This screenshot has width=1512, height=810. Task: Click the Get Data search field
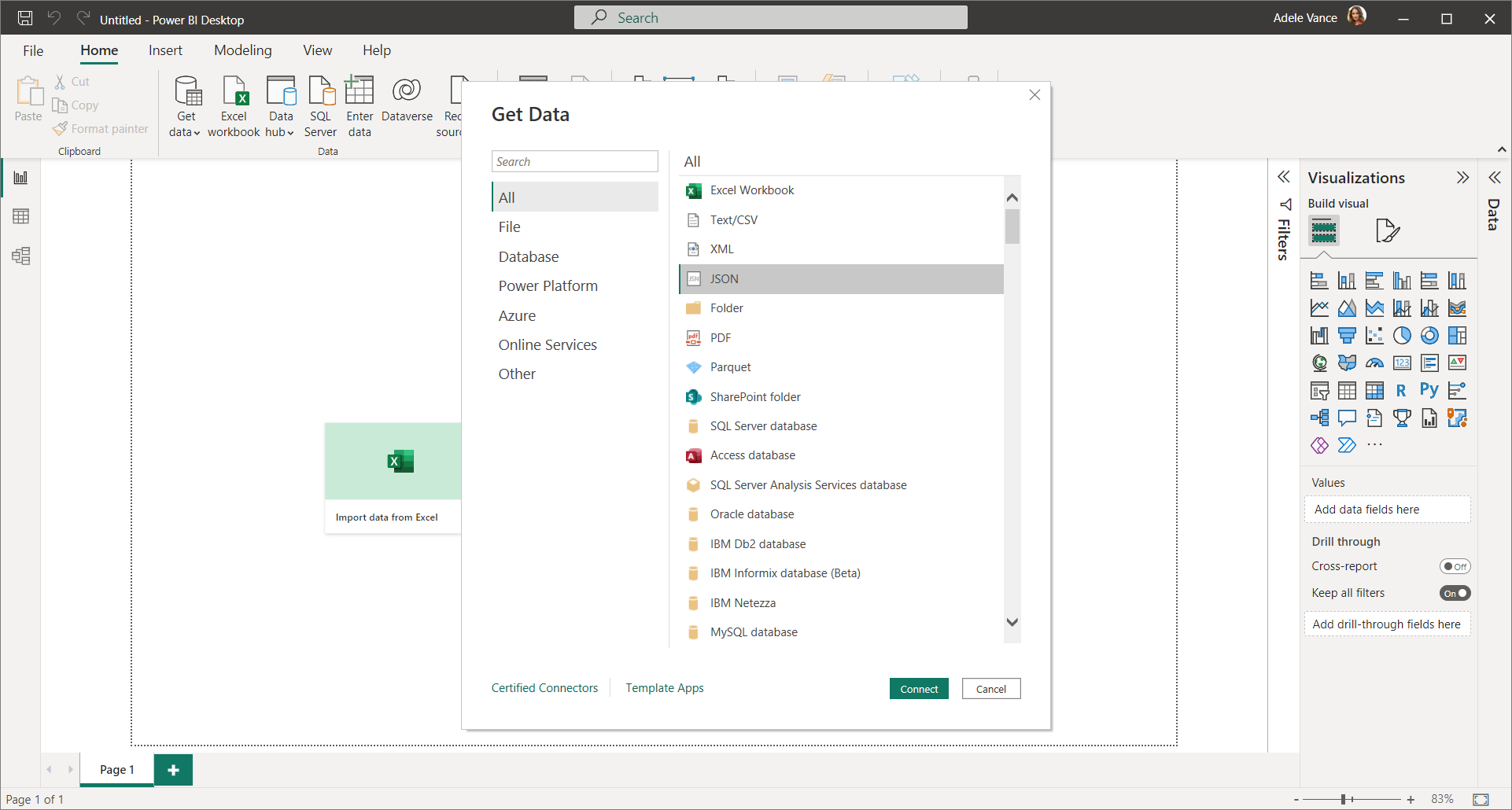click(574, 161)
